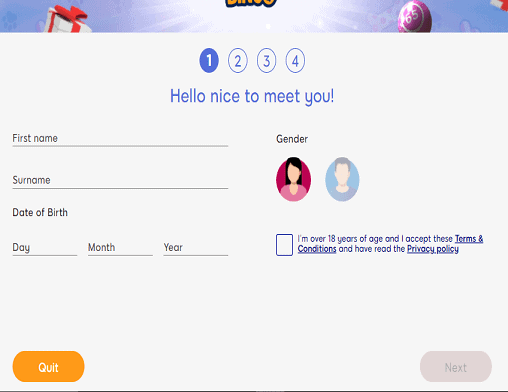This screenshot has width=508, height=392.
Task: Go to registration step 3 circle
Action: tap(266, 61)
